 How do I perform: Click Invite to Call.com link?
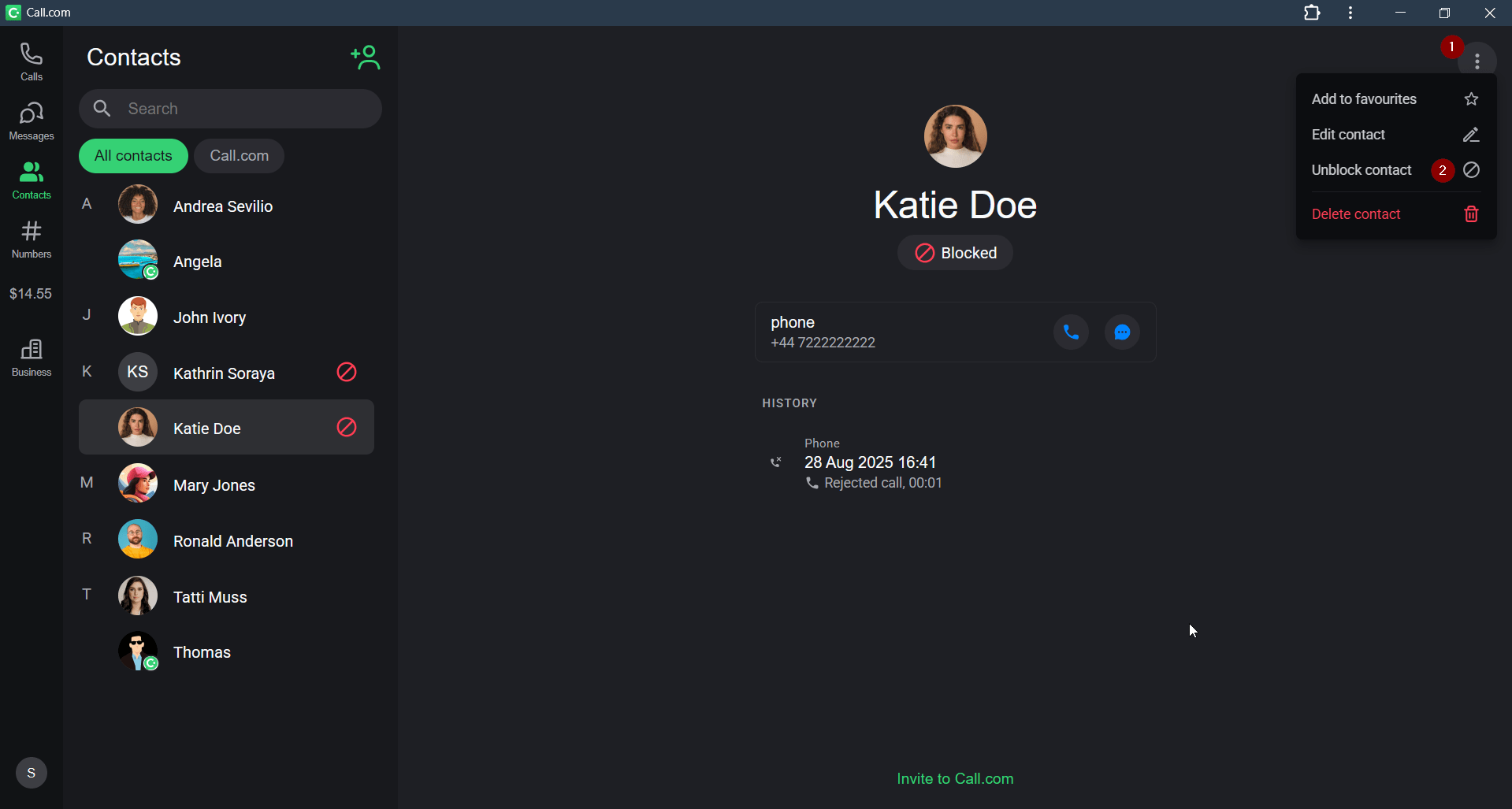(x=955, y=778)
